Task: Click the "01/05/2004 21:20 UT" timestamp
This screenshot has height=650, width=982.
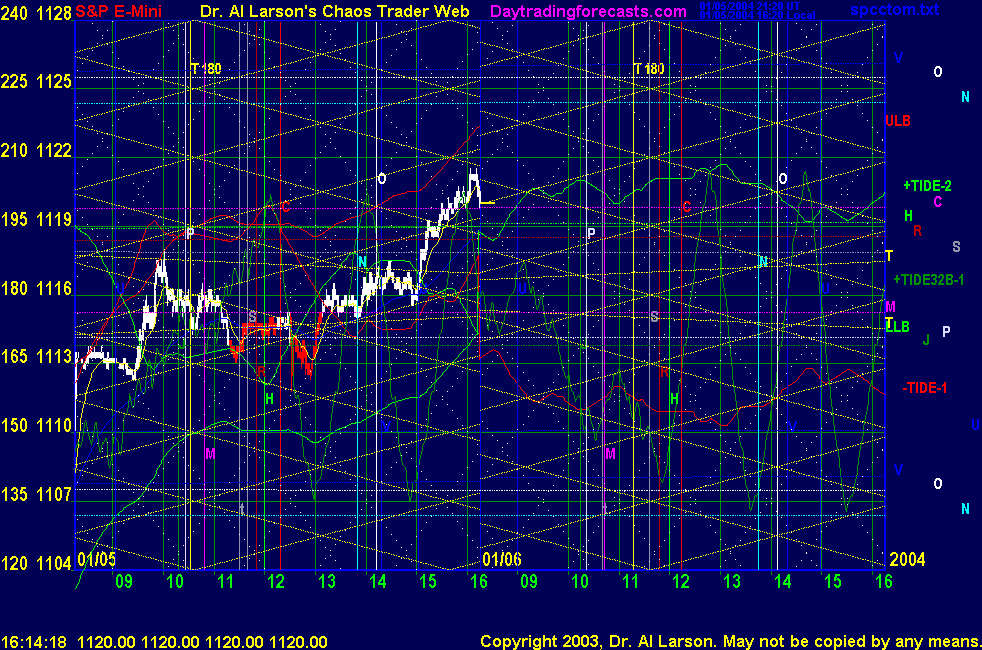Action: coord(750,6)
